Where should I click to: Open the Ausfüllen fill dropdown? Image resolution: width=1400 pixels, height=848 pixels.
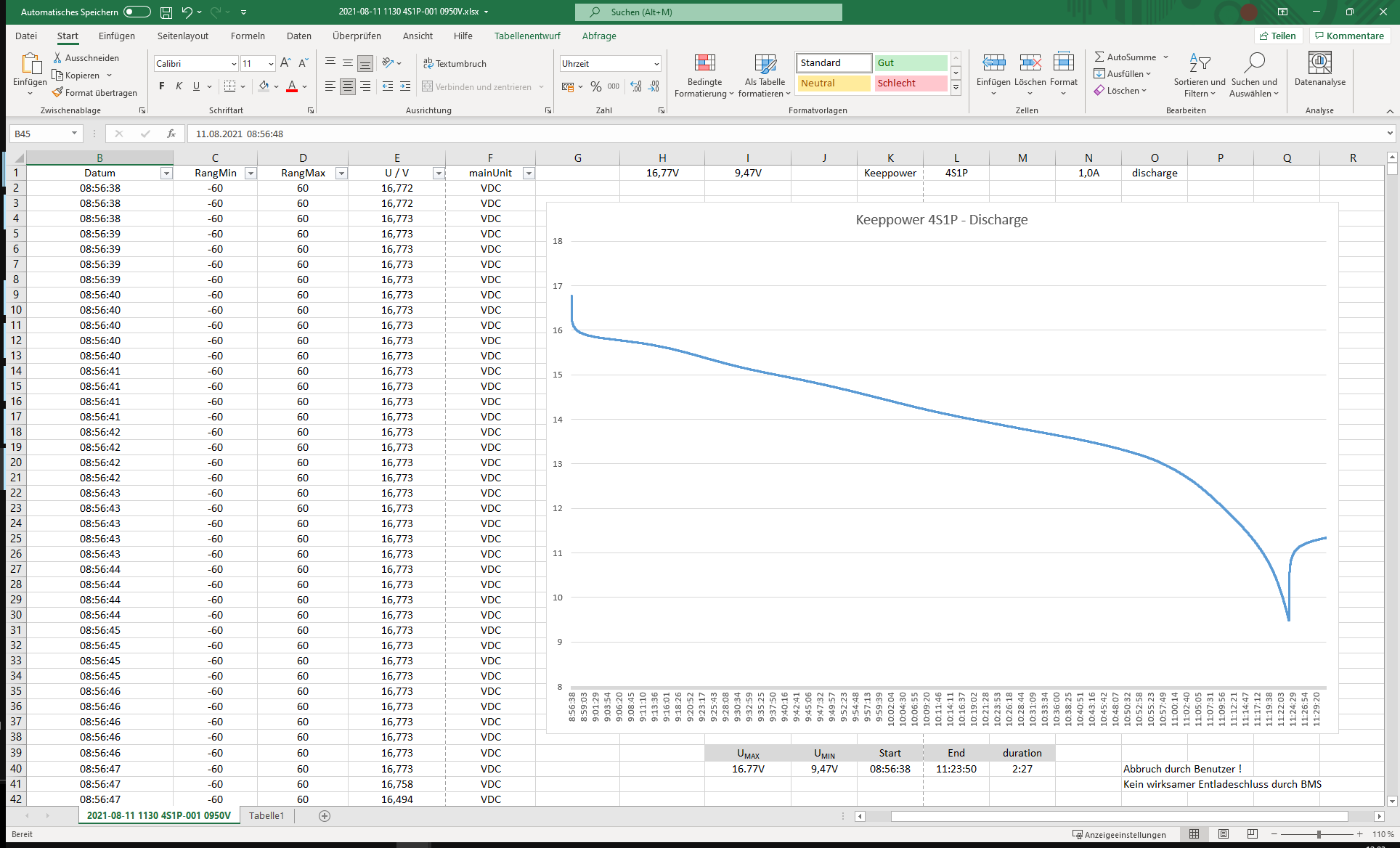(x=1123, y=73)
